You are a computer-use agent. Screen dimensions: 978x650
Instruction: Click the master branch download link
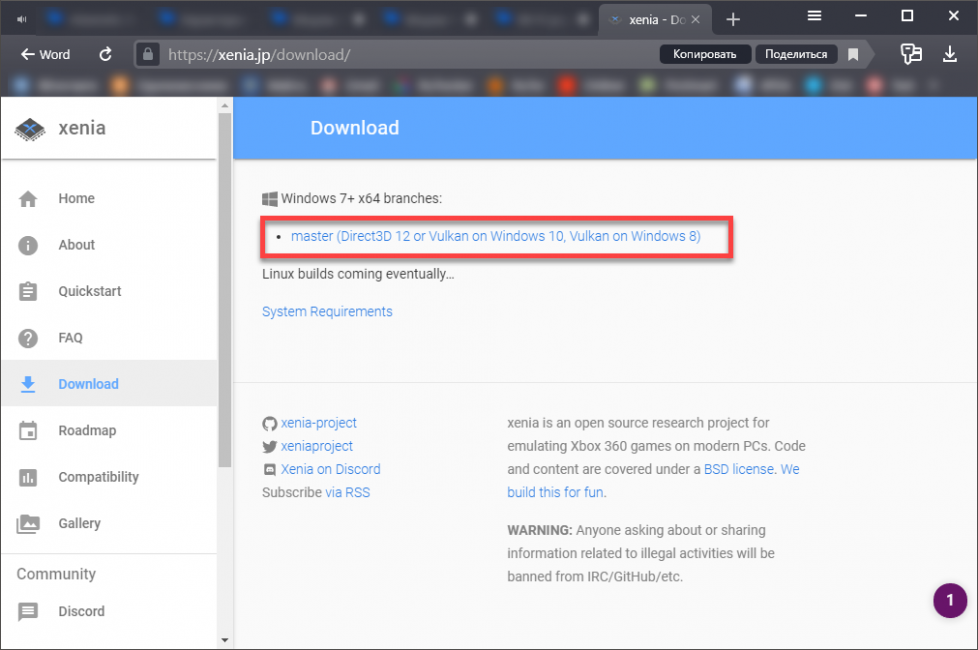[x=495, y=237]
